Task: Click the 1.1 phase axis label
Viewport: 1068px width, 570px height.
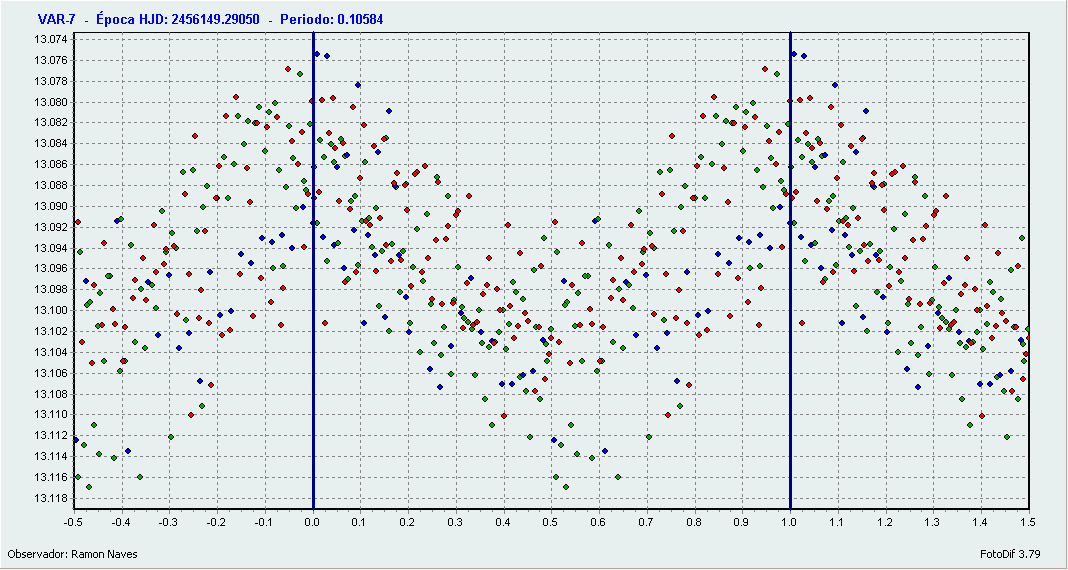Action: 838,522
